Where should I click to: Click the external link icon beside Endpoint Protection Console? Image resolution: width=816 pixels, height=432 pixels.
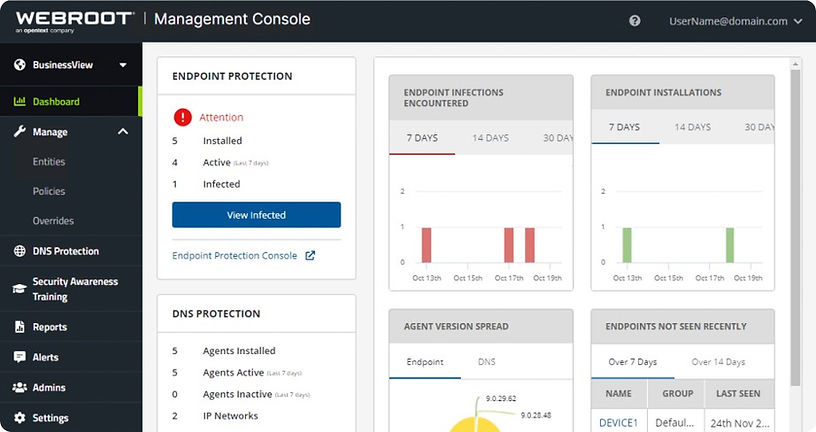click(x=310, y=256)
